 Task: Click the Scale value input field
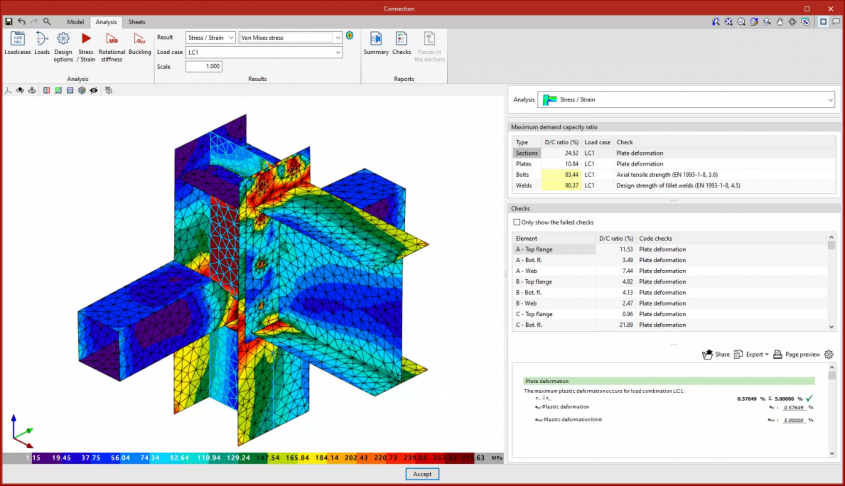coord(204,66)
